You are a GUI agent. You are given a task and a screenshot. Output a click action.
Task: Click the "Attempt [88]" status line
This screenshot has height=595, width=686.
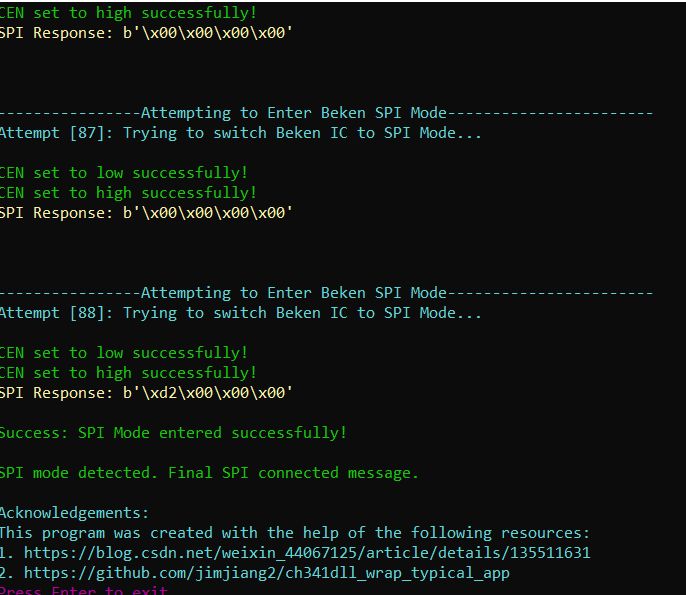[x=240, y=313]
